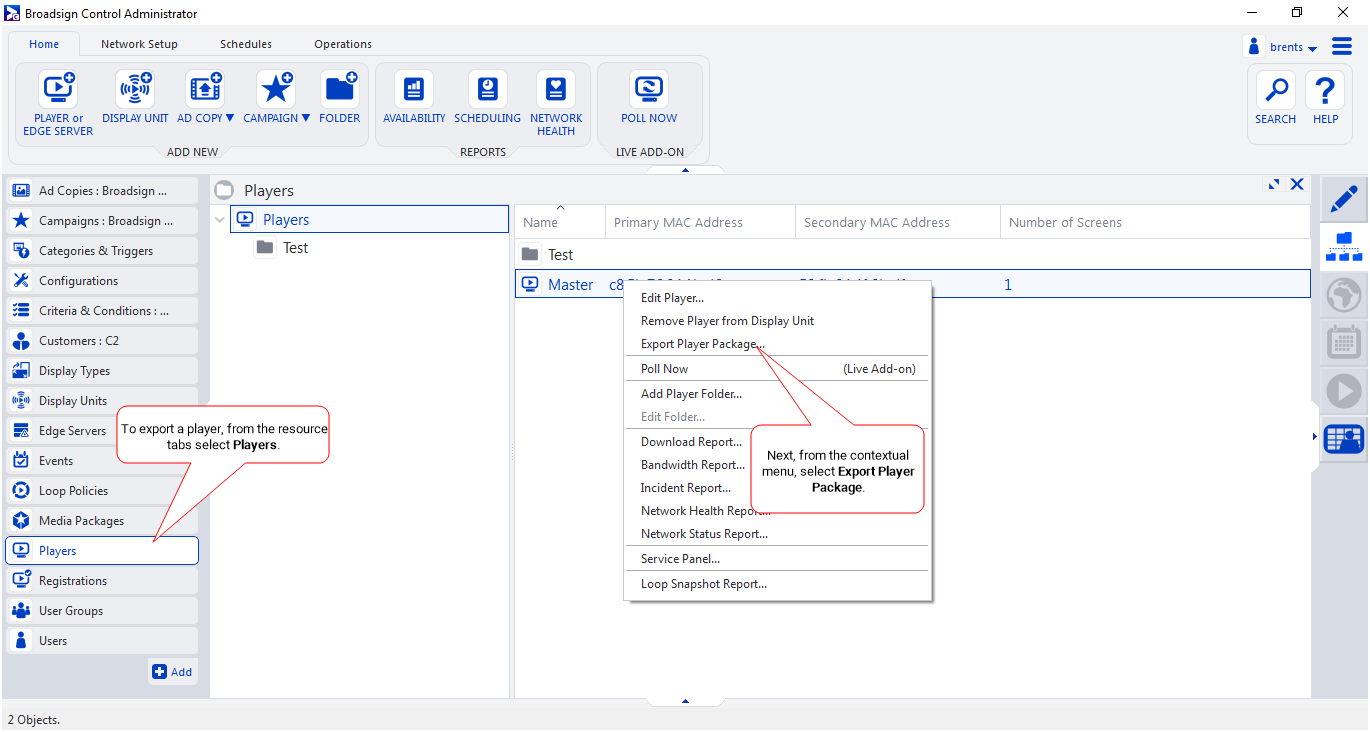Open the Availability report

tap(414, 90)
